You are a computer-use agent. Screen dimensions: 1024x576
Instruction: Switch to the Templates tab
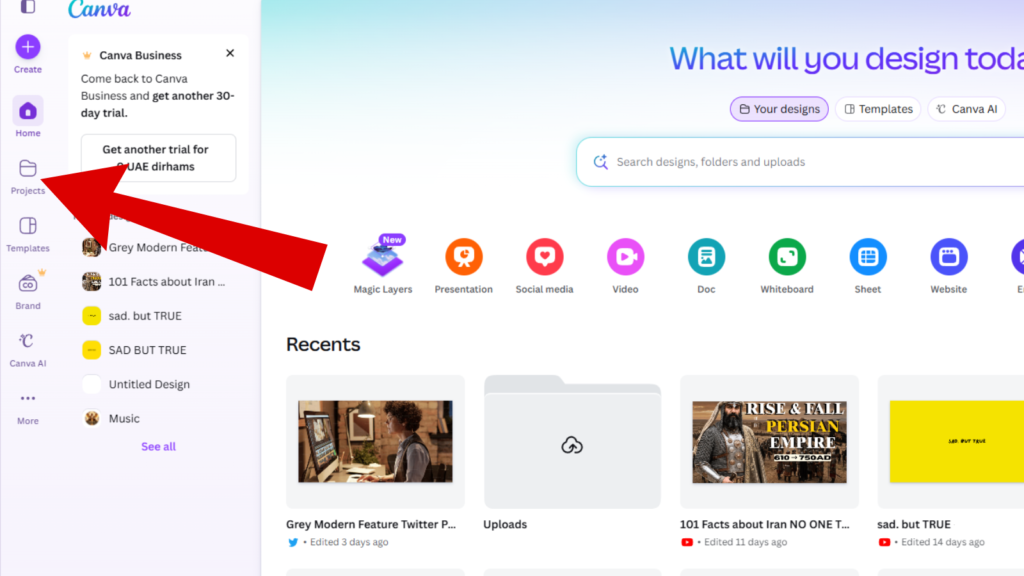(877, 109)
